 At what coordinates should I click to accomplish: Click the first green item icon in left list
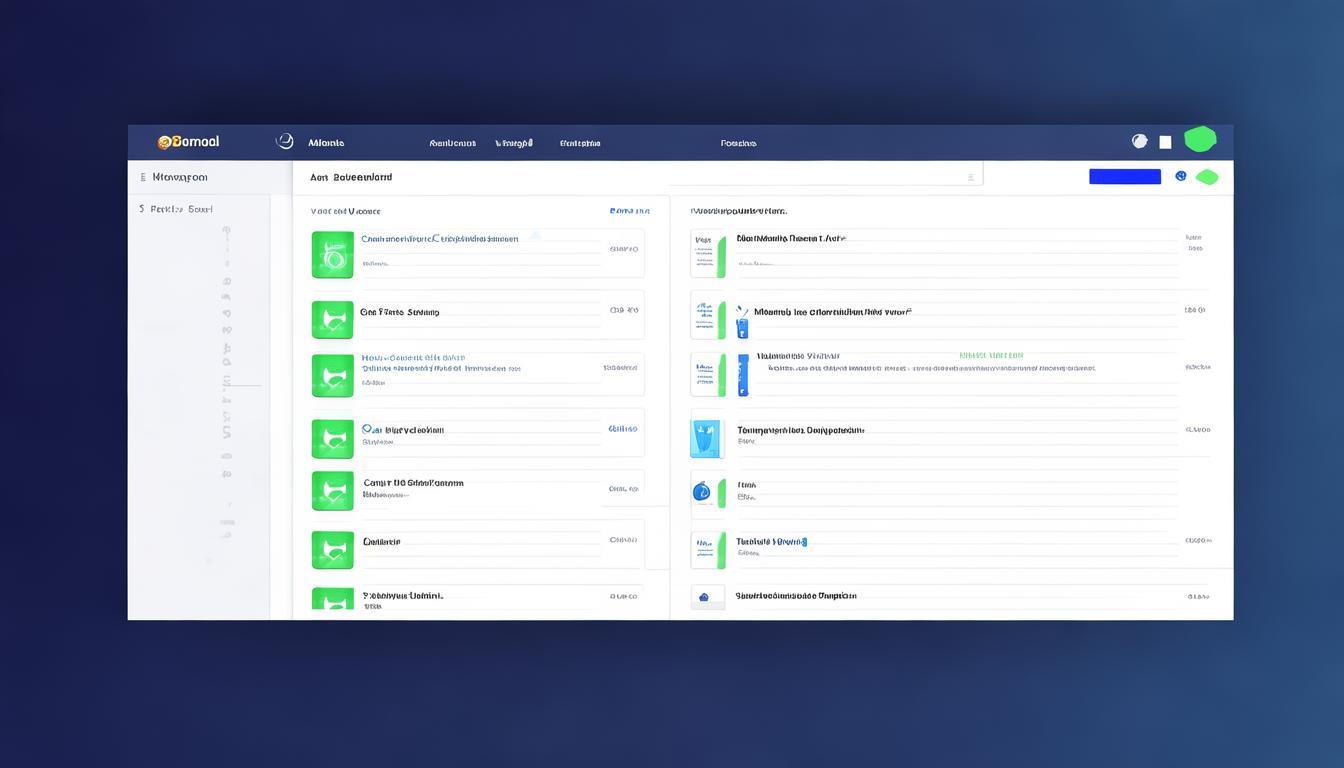pyautogui.click(x=332, y=254)
